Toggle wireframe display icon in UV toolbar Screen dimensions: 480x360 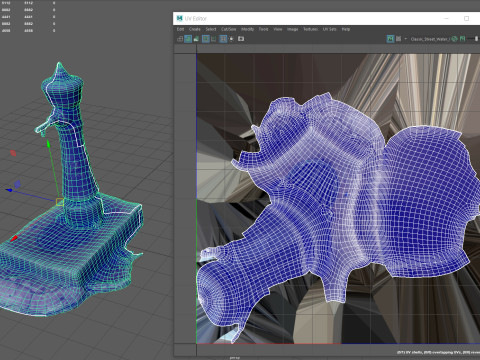180,39
